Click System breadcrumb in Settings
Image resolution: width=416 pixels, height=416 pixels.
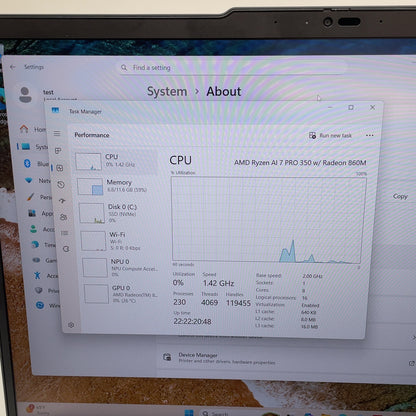(x=167, y=91)
